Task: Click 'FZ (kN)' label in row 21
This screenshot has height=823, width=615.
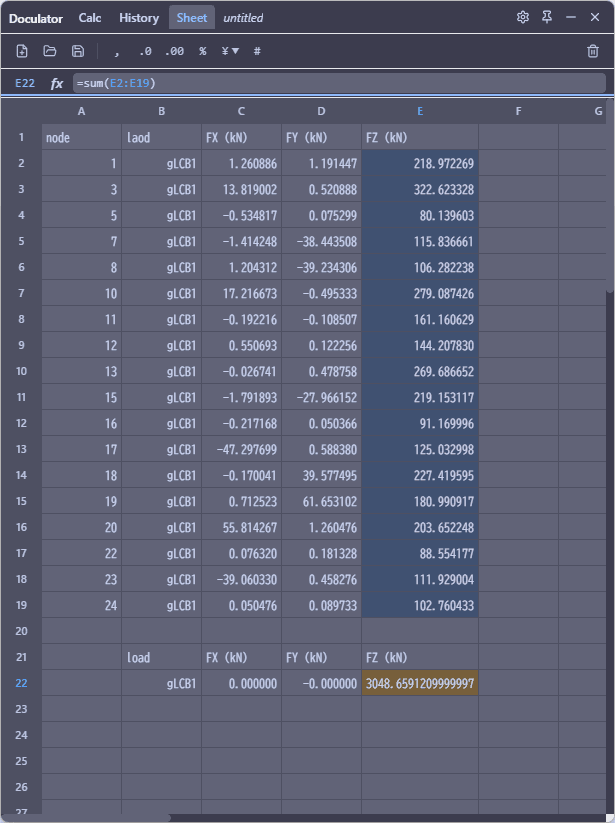Action: tap(420, 658)
